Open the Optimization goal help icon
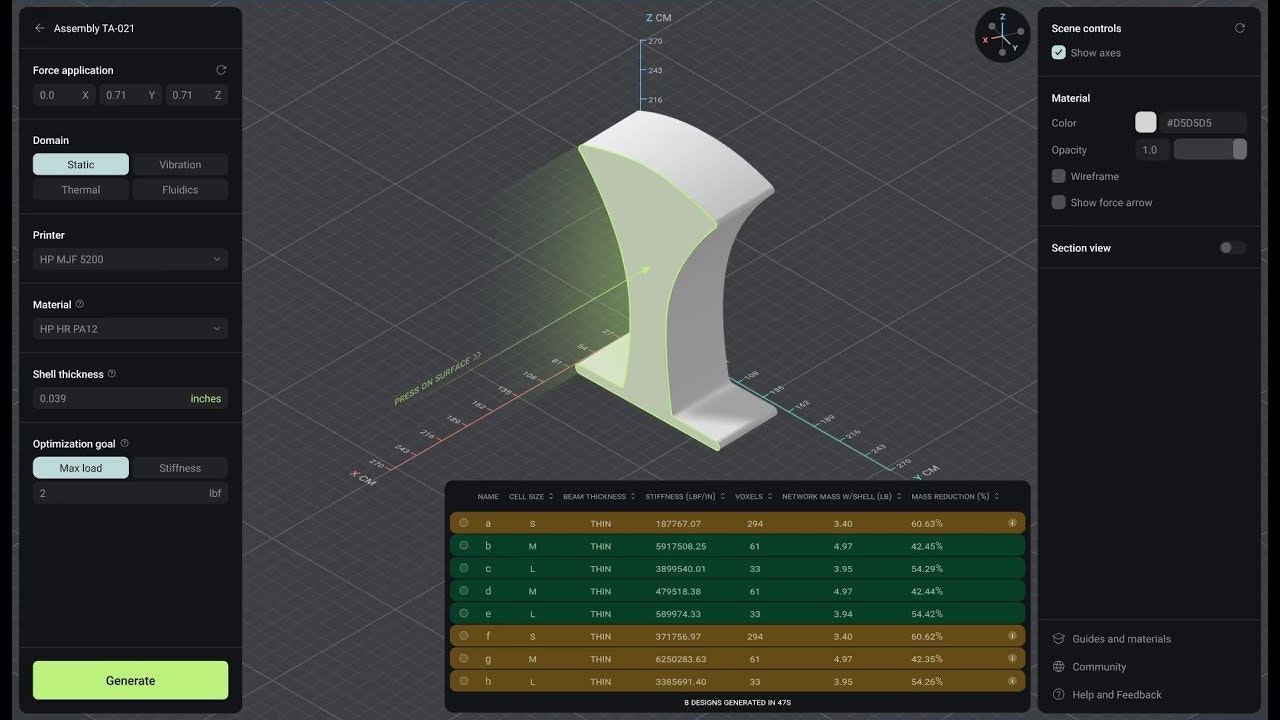The width and height of the screenshot is (1280, 720). tap(124, 443)
